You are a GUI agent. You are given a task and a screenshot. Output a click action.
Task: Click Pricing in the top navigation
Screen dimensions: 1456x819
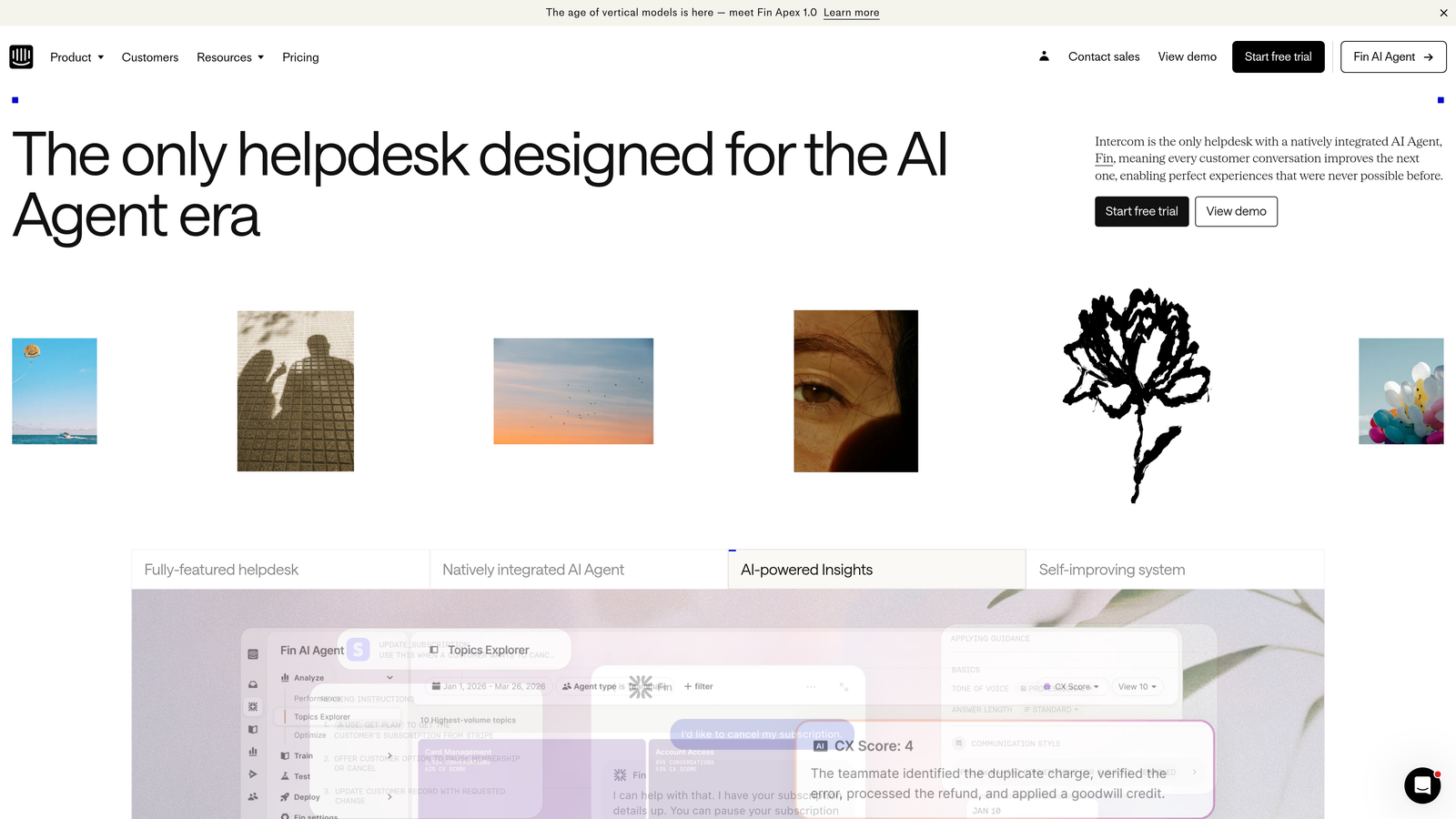300,56
